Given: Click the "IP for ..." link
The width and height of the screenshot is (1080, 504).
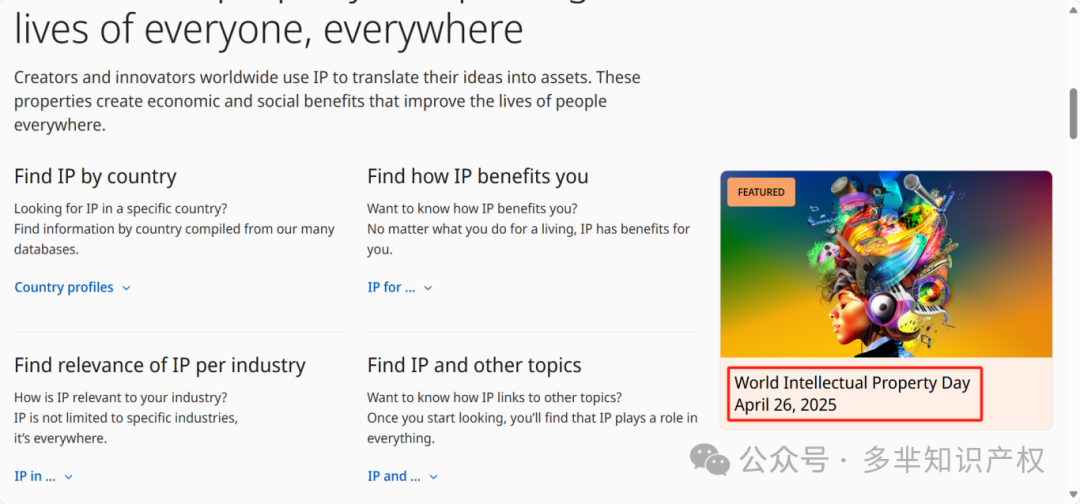Looking at the screenshot, I should [x=391, y=287].
